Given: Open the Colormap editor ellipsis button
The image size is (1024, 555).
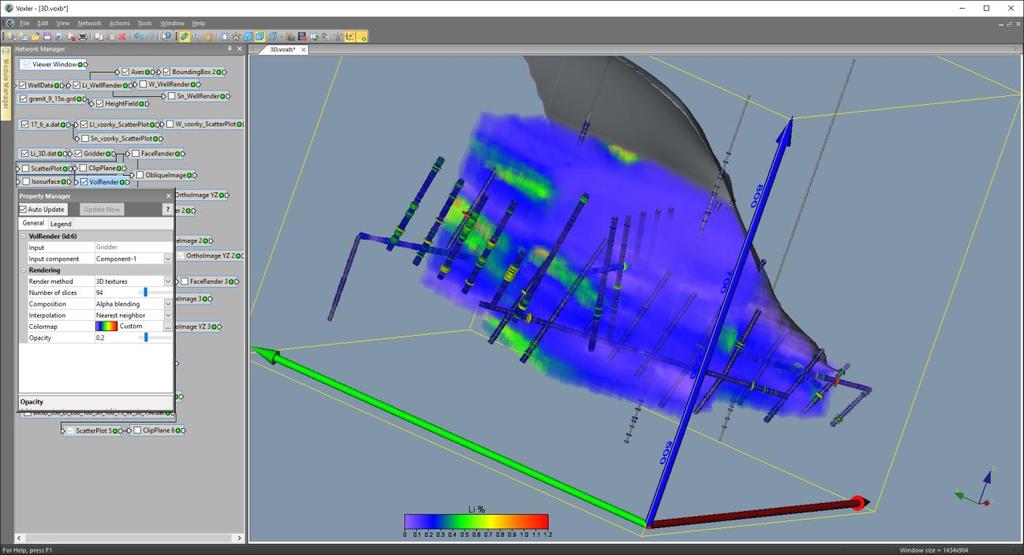Looking at the screenshot, I should (168, 326).
